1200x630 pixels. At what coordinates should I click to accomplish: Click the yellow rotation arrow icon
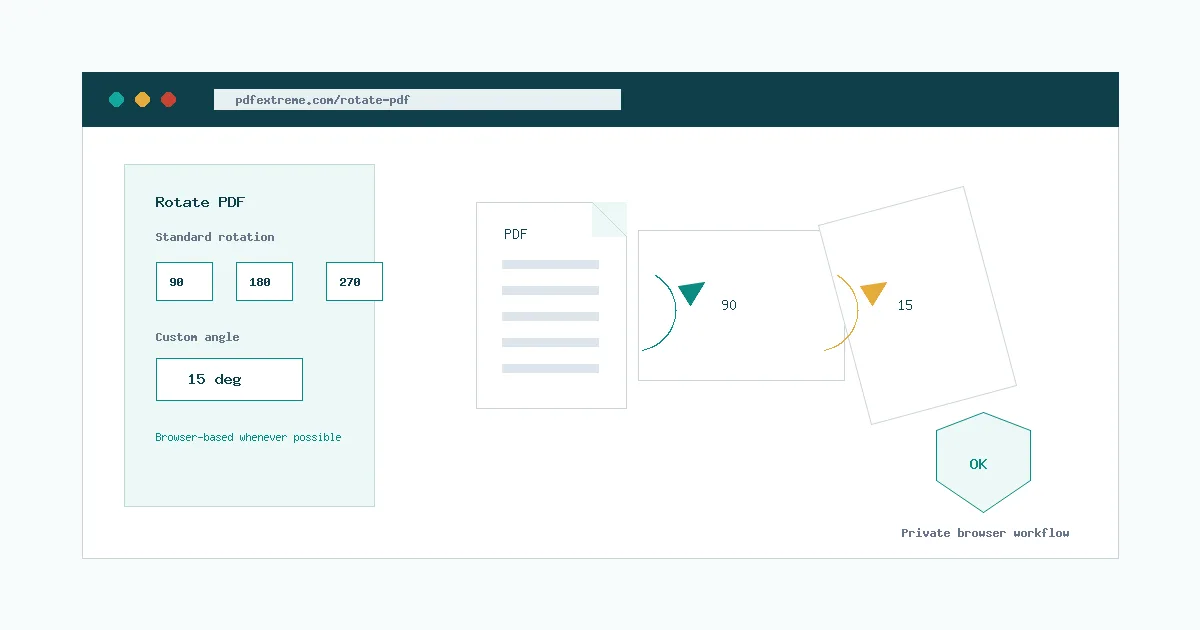873,293
